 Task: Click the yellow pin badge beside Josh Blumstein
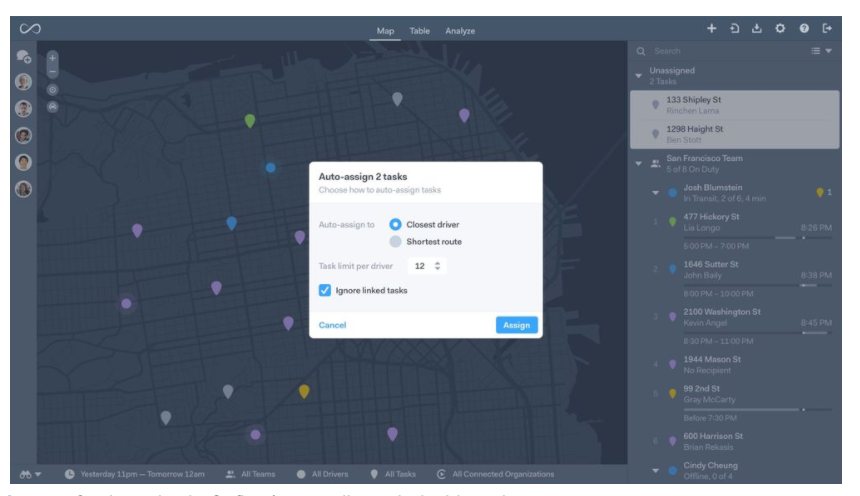click(820, 193)
